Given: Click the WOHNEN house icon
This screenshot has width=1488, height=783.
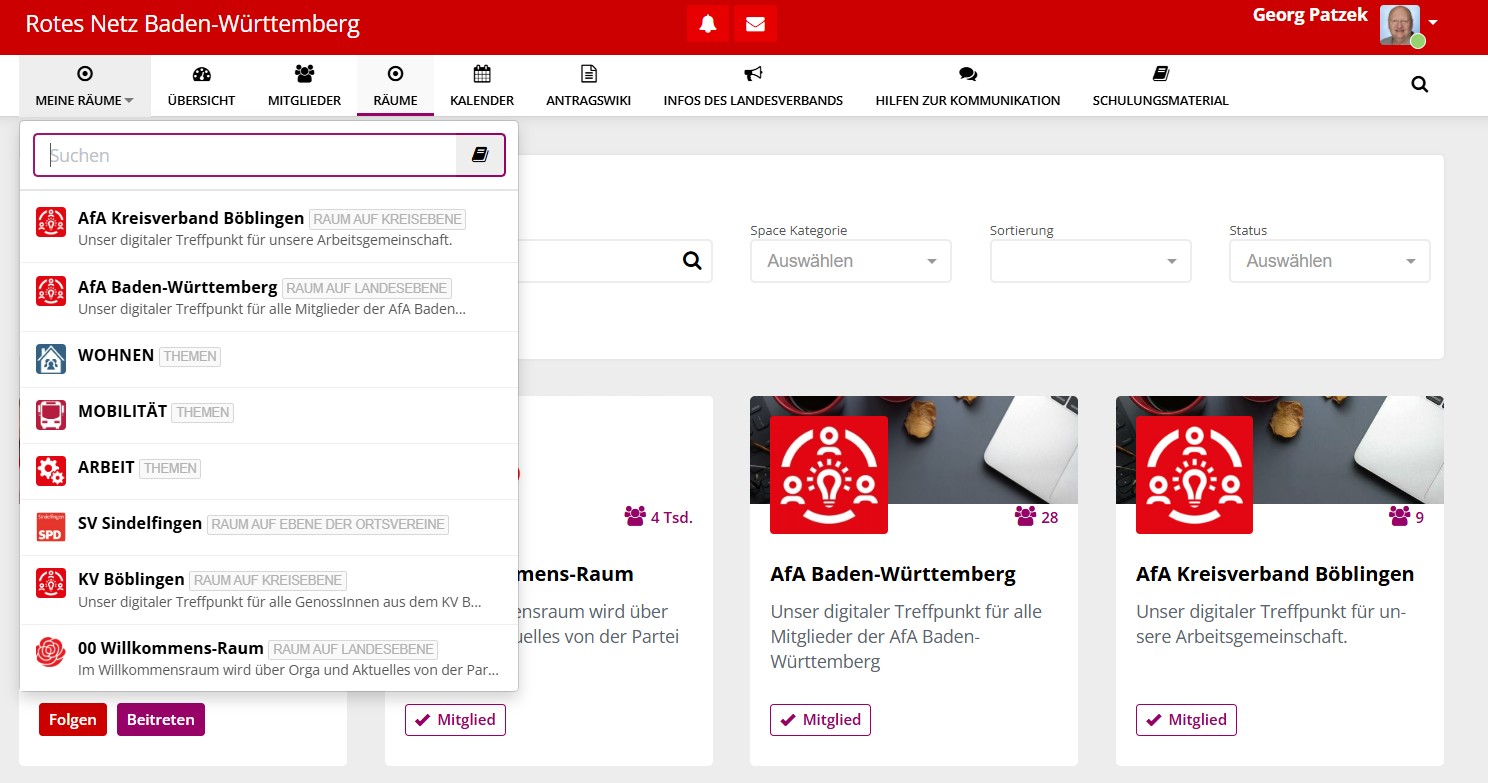Looking at the screenshot, I should pos(51,359).
